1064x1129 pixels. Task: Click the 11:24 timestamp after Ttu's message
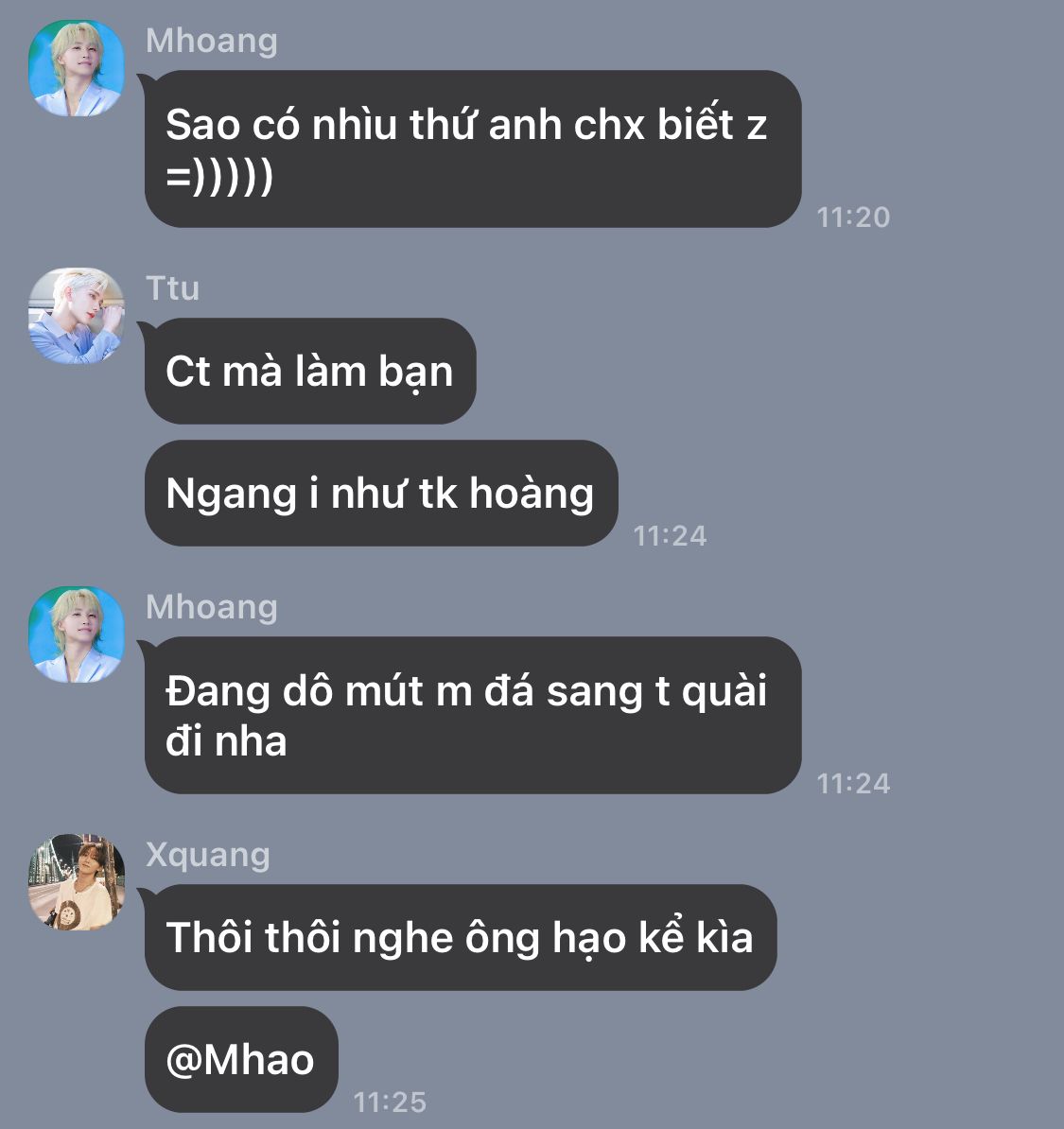670,536
